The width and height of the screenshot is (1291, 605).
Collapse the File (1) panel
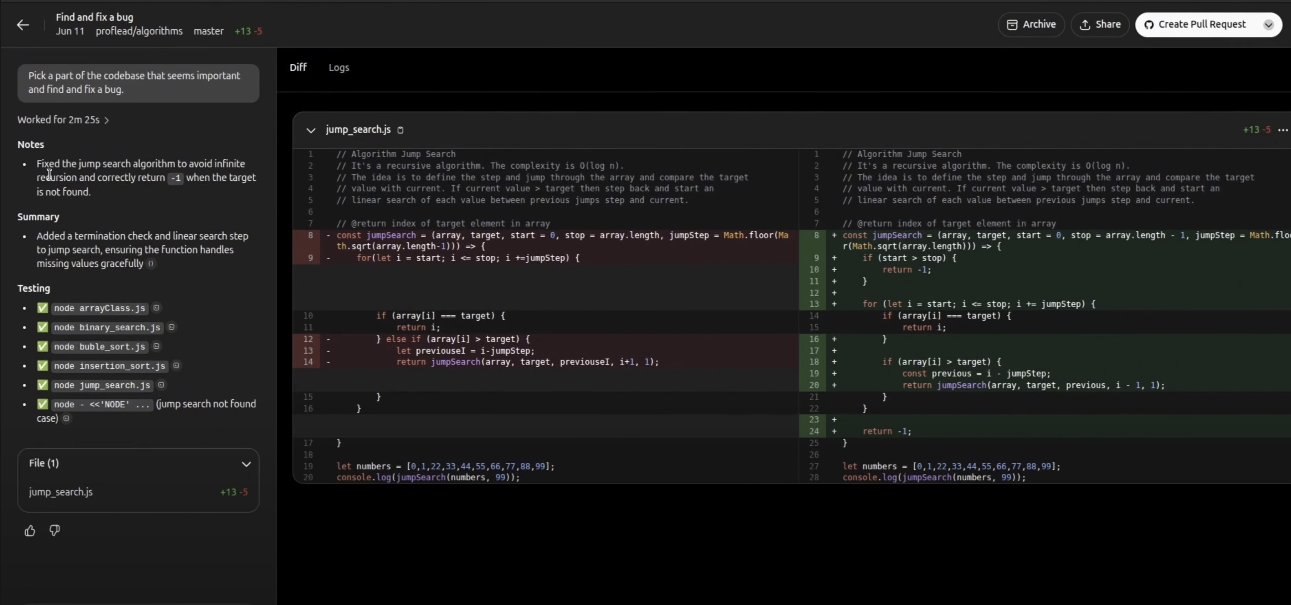(246, 464)
